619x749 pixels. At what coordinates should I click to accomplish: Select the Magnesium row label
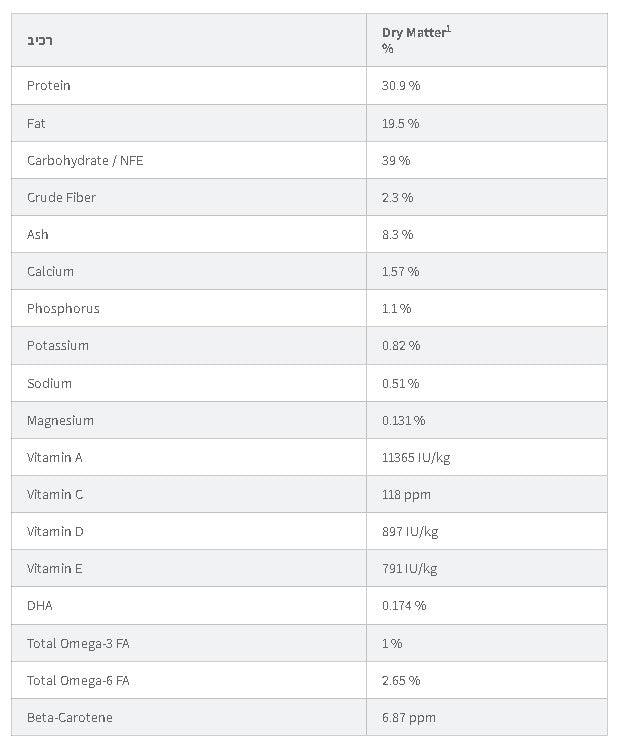[60, 420]
